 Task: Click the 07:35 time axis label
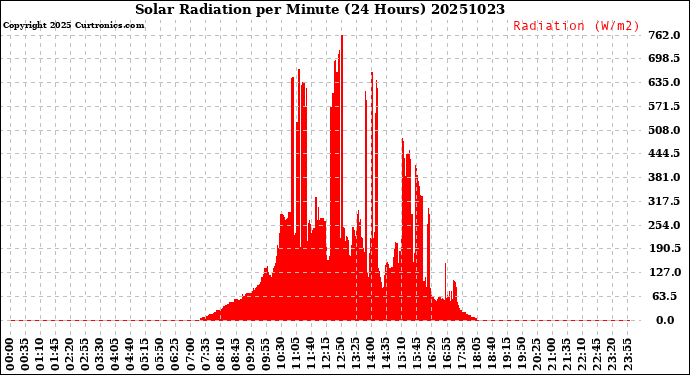[x=206, y=355]
